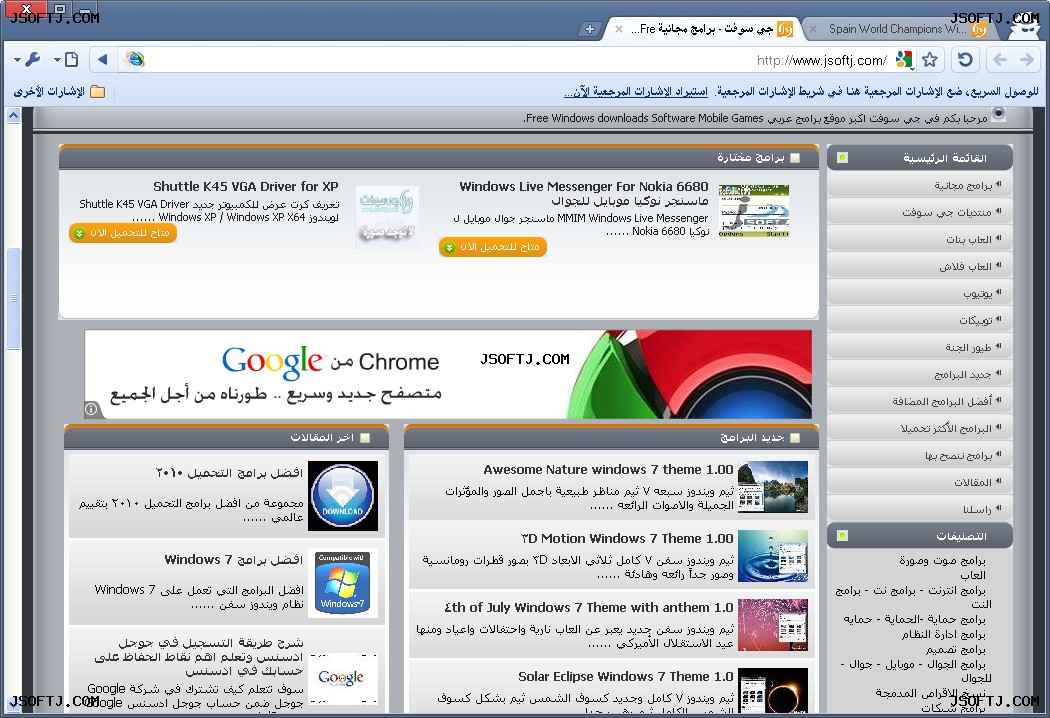Close the jsoftj Fre... tab
This screenshot has width=1050, height=718.
pos(619,29)
